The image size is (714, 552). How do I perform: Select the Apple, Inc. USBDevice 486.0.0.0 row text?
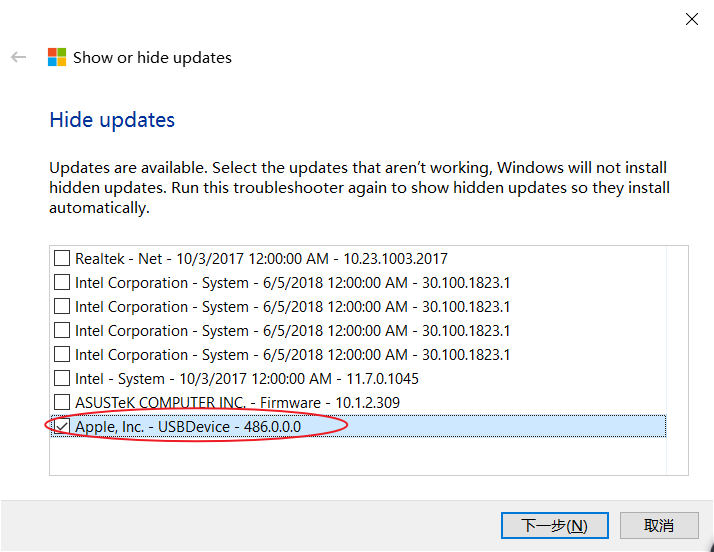188,427
